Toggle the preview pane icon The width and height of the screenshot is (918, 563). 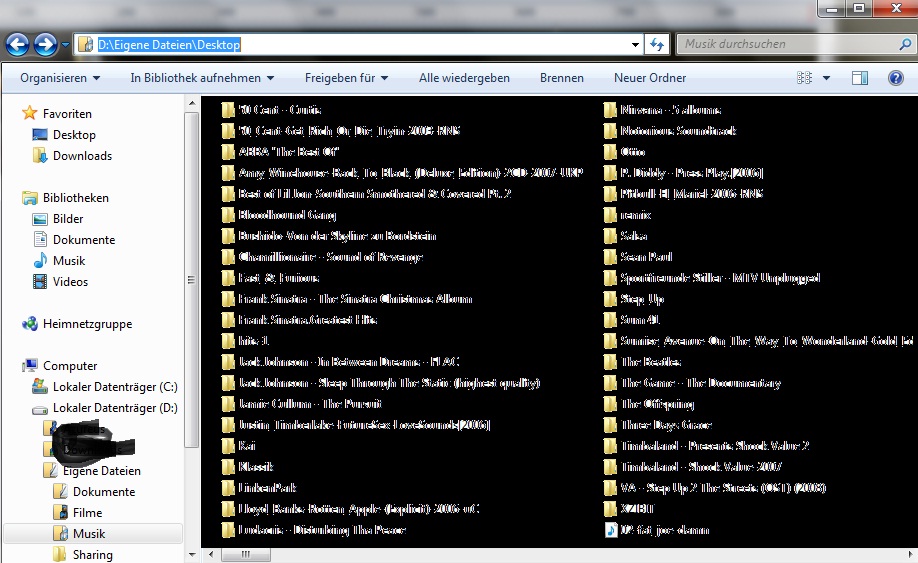click(859, 78)
